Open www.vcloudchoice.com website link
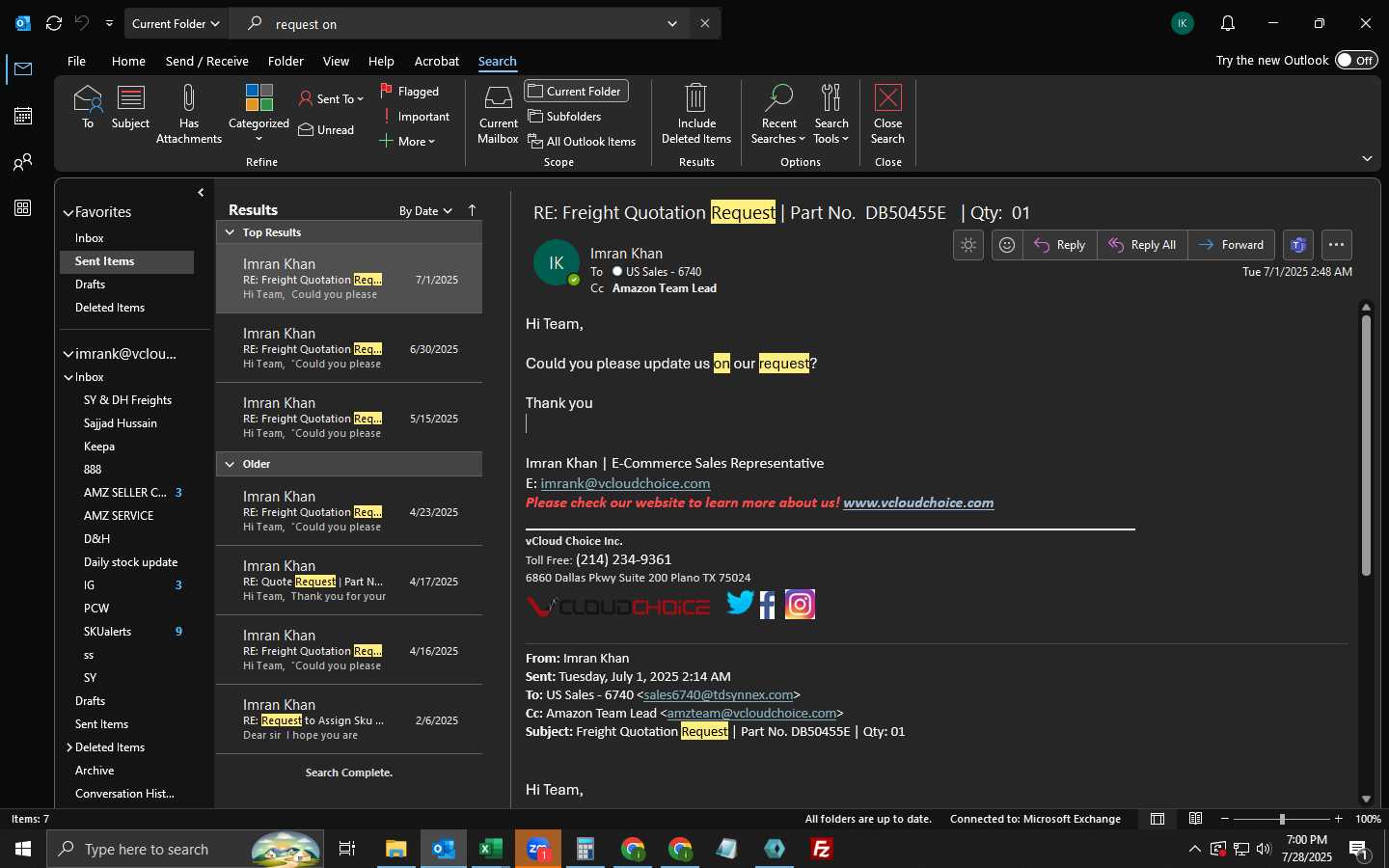 point(918,502)
